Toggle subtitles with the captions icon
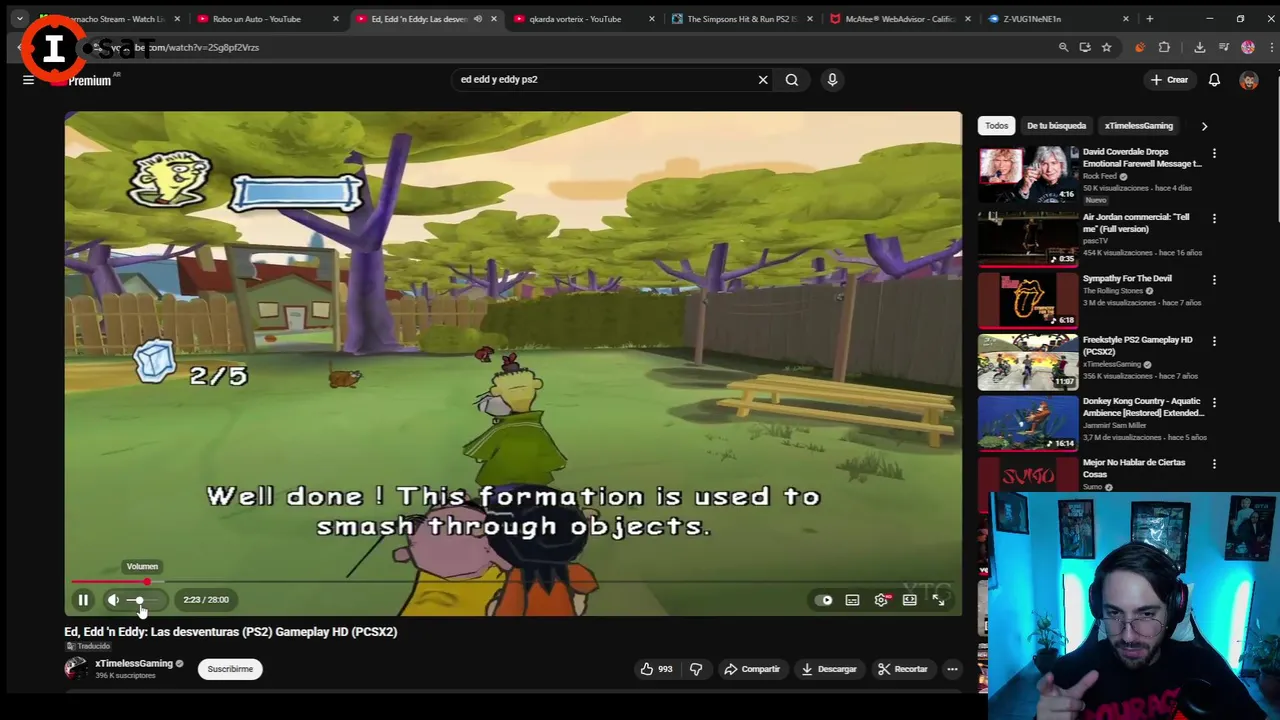Image resolution: width=1280 pixels, height=720 pixels. 852,600
